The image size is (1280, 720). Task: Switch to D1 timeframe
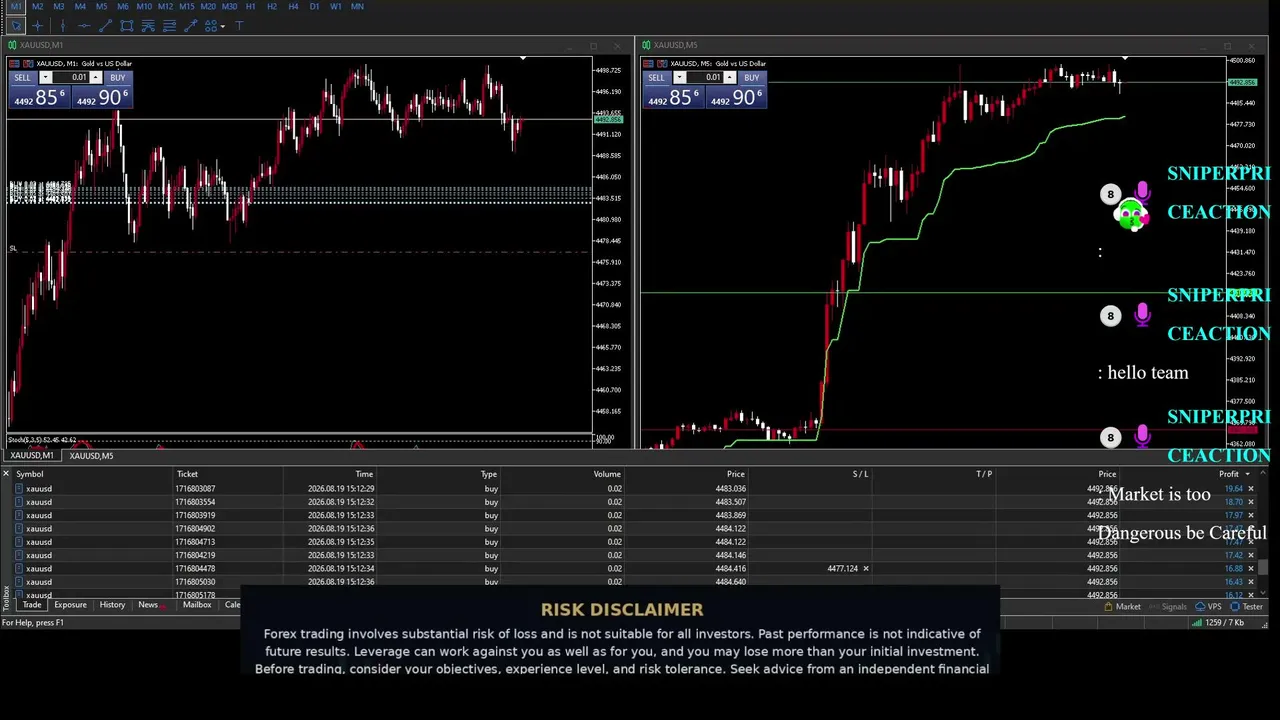click(314, 6)
